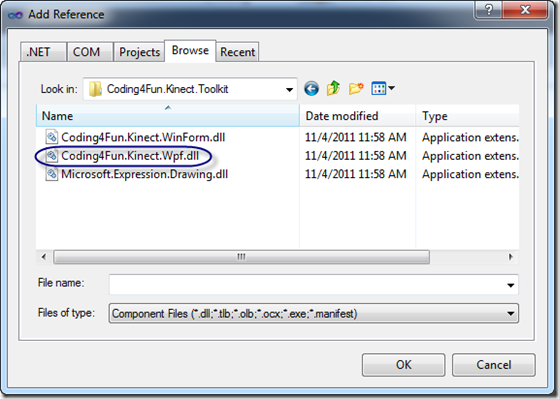The width and height of the screenshot is (559, 399).
Task: Create a new folder
Action: click(x=356, y=88)
